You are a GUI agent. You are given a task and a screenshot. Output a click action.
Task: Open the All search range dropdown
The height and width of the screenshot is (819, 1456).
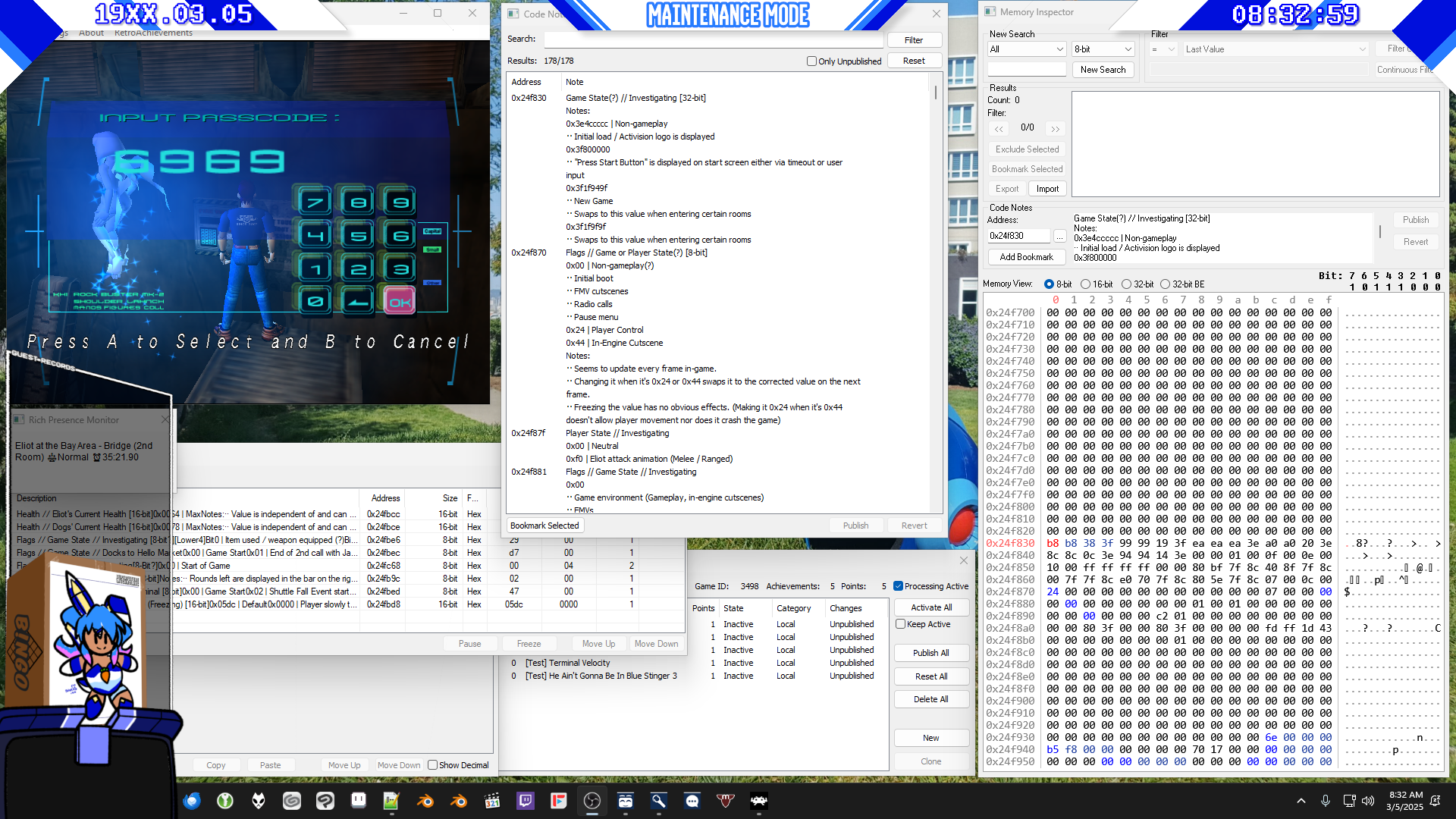tap(1027, 49)
